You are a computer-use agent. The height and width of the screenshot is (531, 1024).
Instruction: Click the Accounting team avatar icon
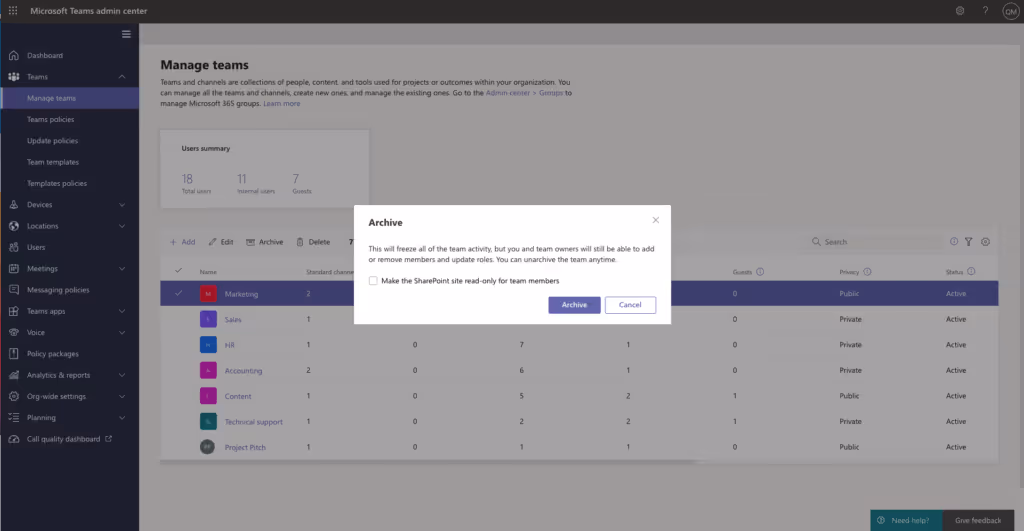[208, 370]
